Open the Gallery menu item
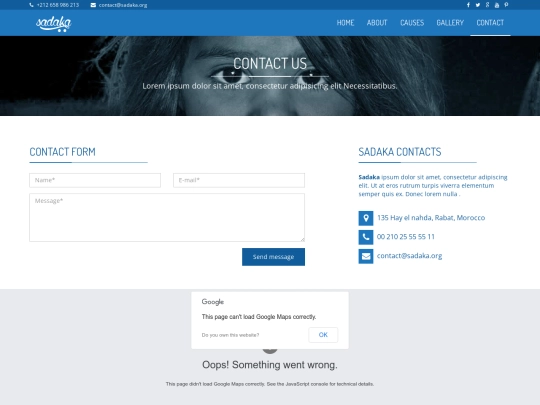540x405 pixels. tap(450, 23)
